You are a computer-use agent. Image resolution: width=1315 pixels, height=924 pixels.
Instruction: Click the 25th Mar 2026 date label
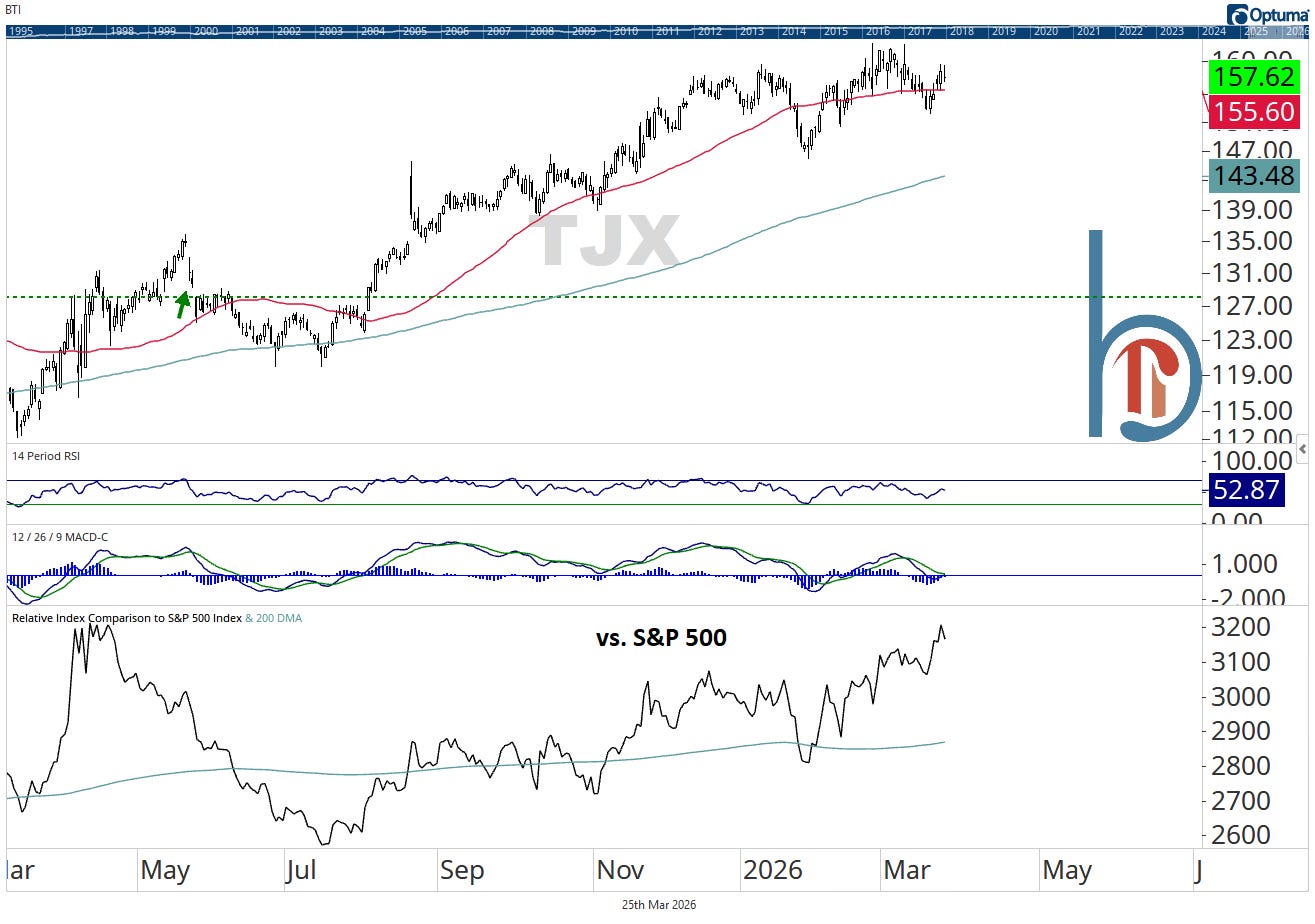(658, 904)
